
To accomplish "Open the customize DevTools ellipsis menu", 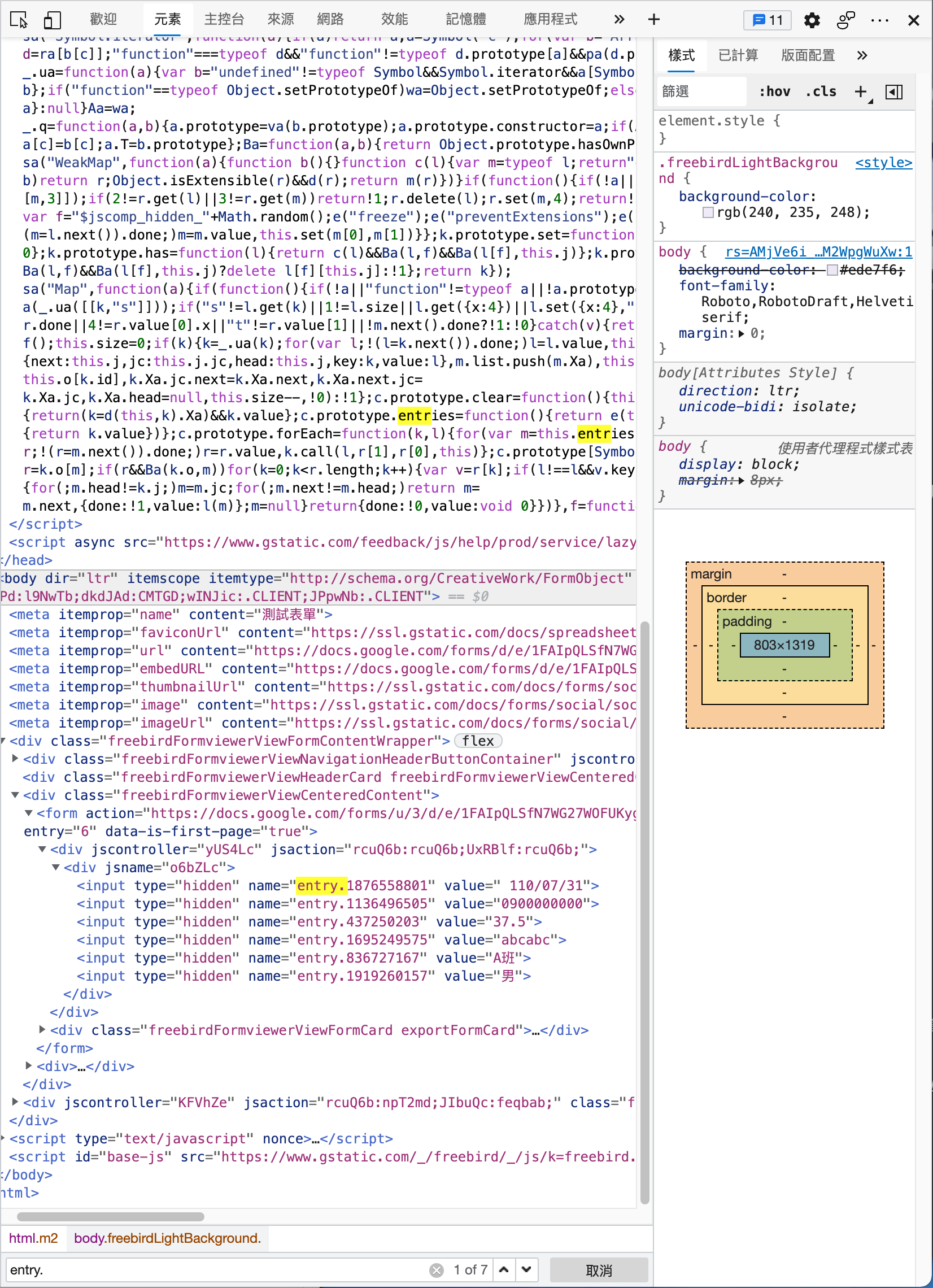I will click(879, 20).
